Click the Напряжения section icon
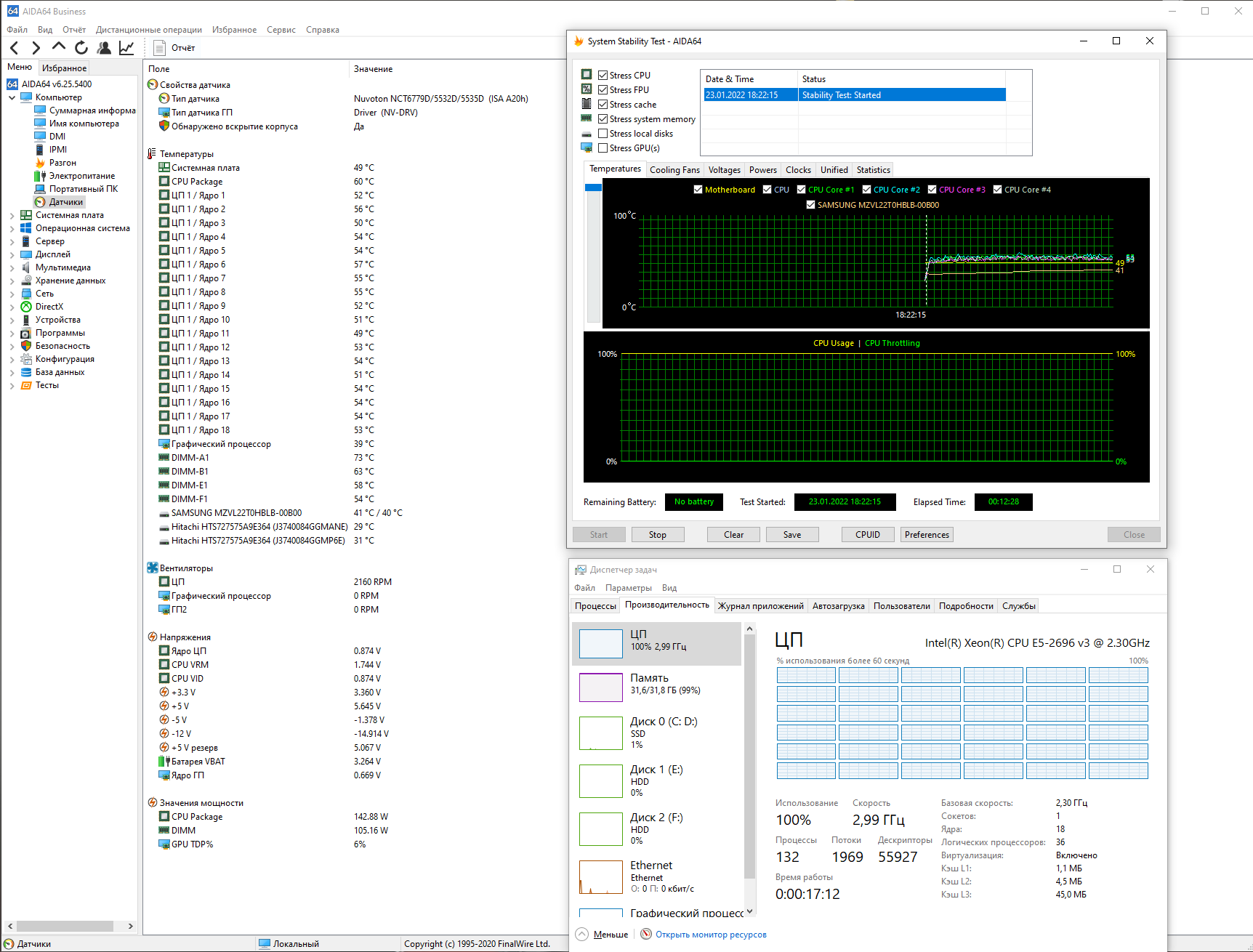Viewport: 1253px width, 952px height. (x=153, y=637)
